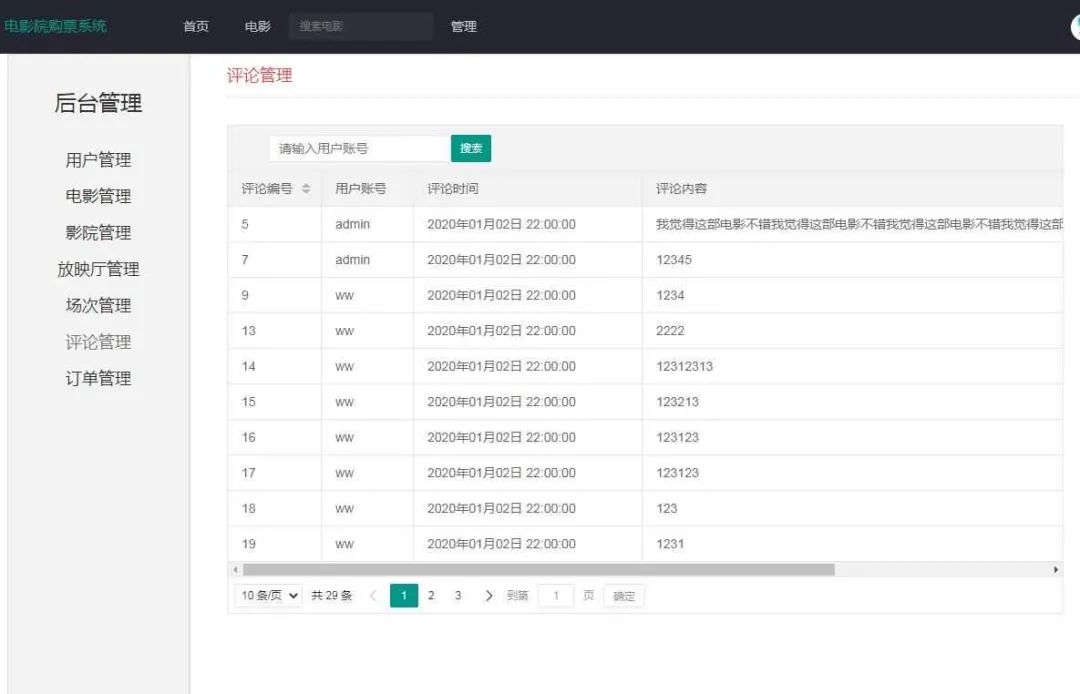Click the 搜索电影 search box in navbar
Screen dimensions: 1080x694
[x=360, y=26]
